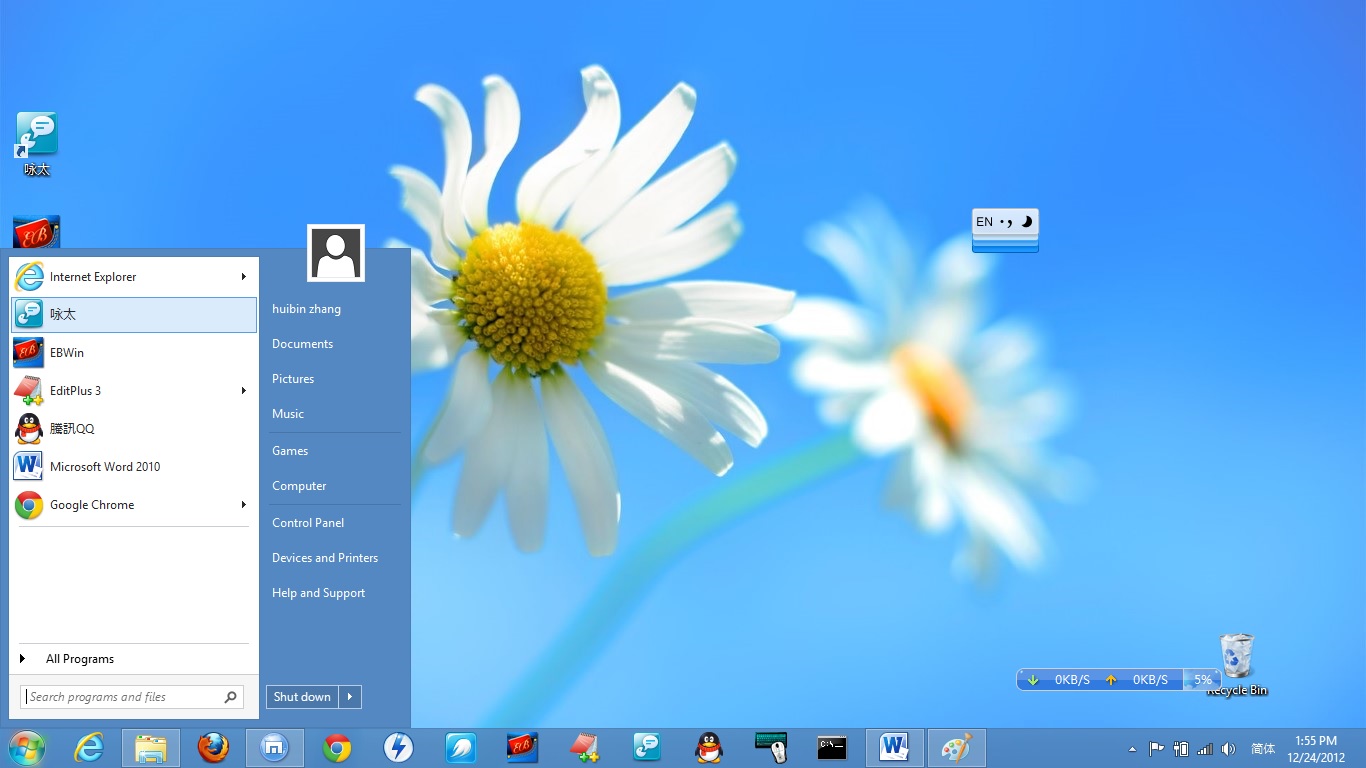Open Games link in Start menu
This screenshot has height=768, width=1366.
click(x=290, y=451)
